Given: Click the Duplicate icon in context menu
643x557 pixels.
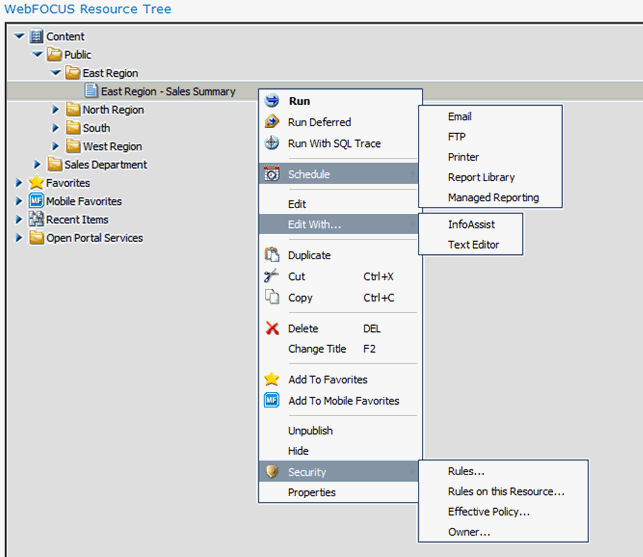Looking at the screenshot, I should point(272,255).
